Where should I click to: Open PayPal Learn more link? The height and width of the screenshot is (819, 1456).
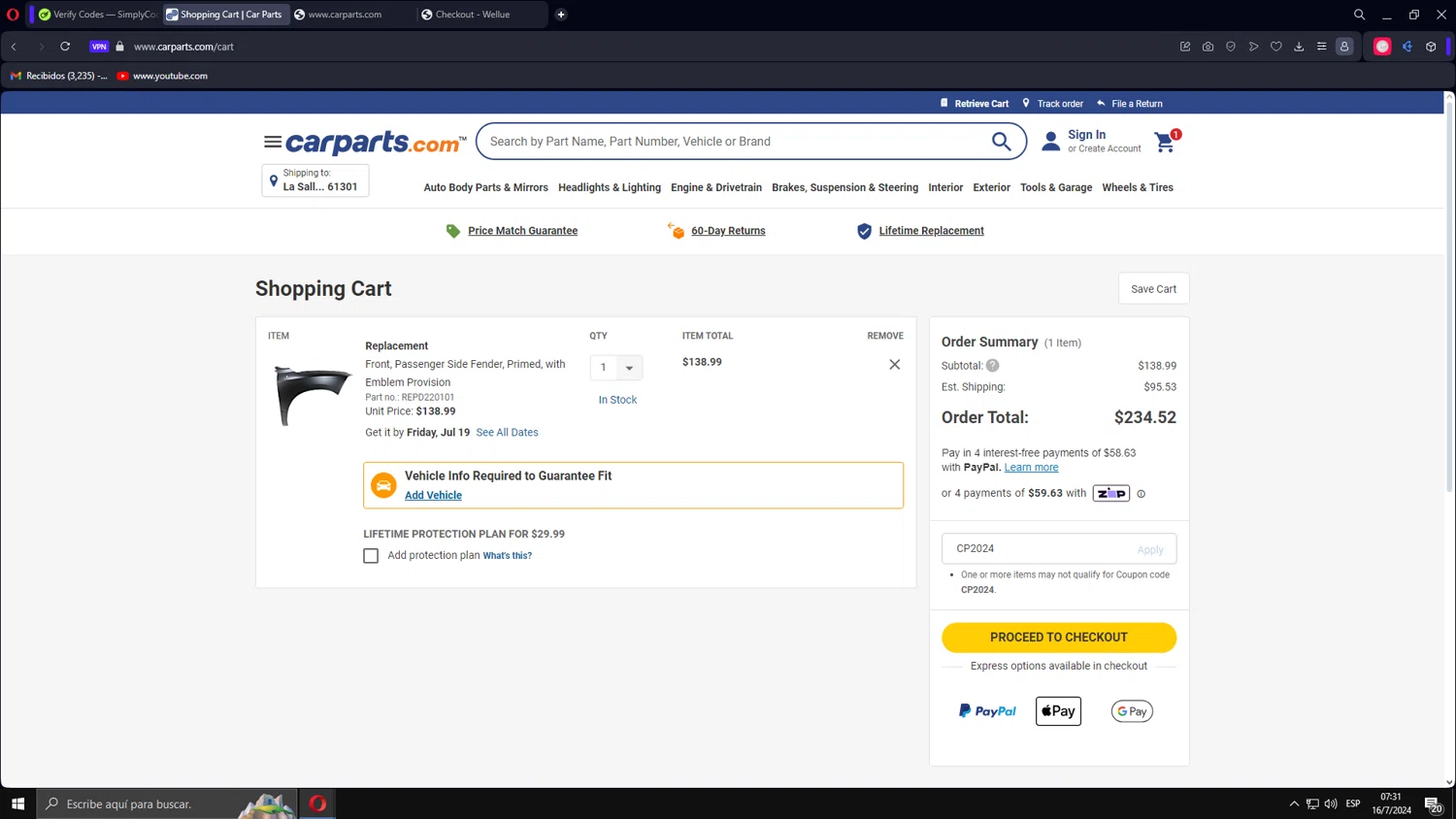(x=1031, y=468)
